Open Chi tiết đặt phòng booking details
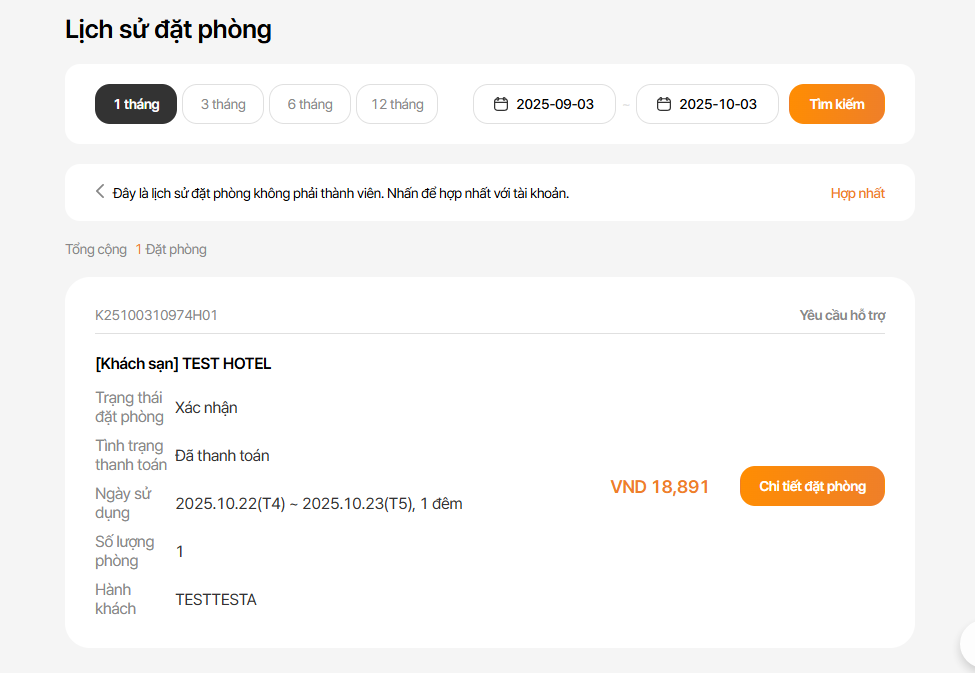Screen dimensions: 975x673 coord(812,486)
